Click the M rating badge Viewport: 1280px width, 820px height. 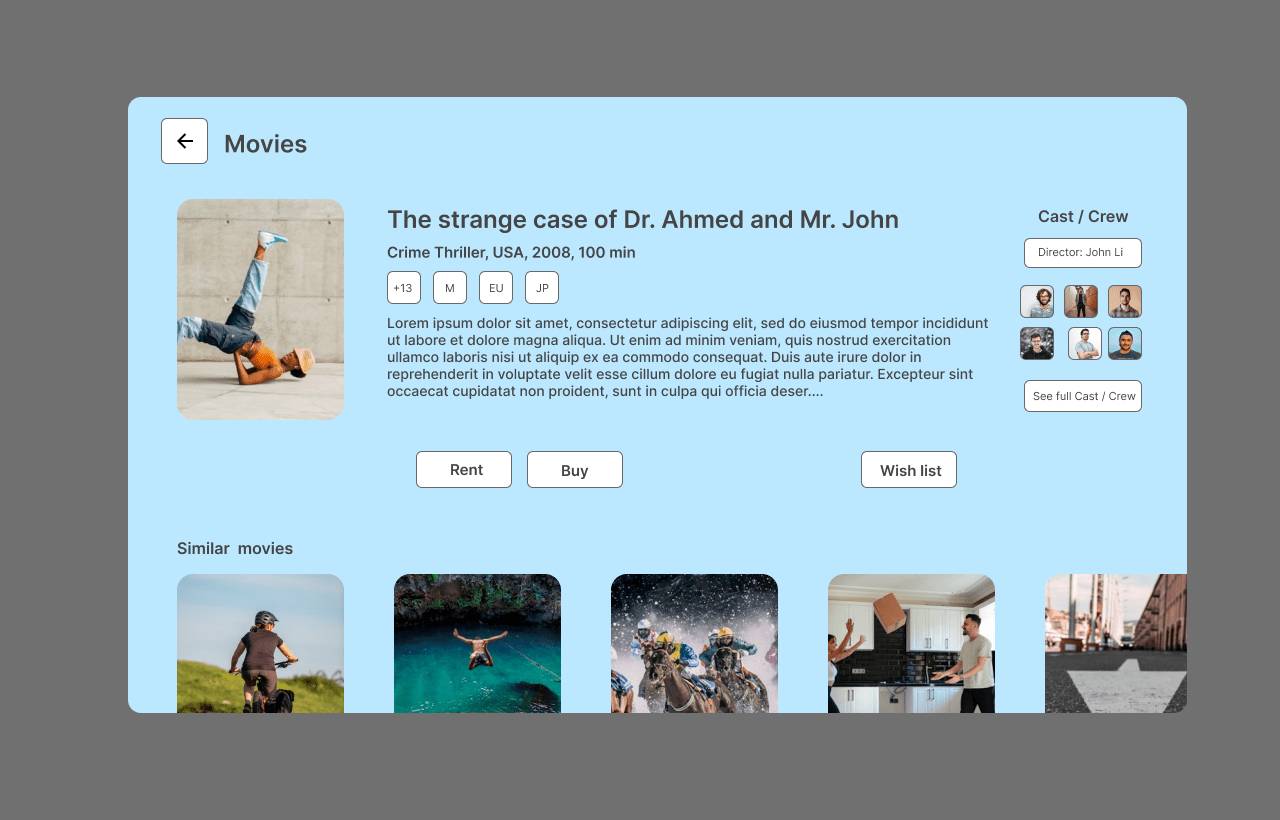pos(450,287)
